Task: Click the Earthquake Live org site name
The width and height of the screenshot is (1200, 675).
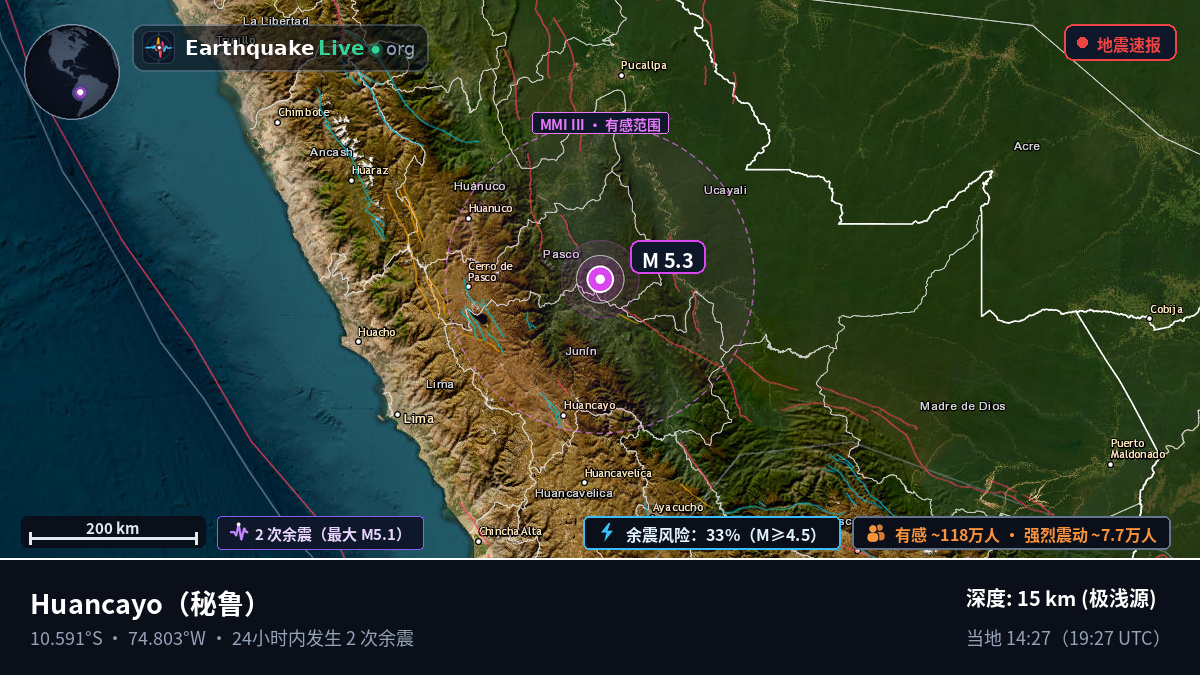Action: (299, 48)
